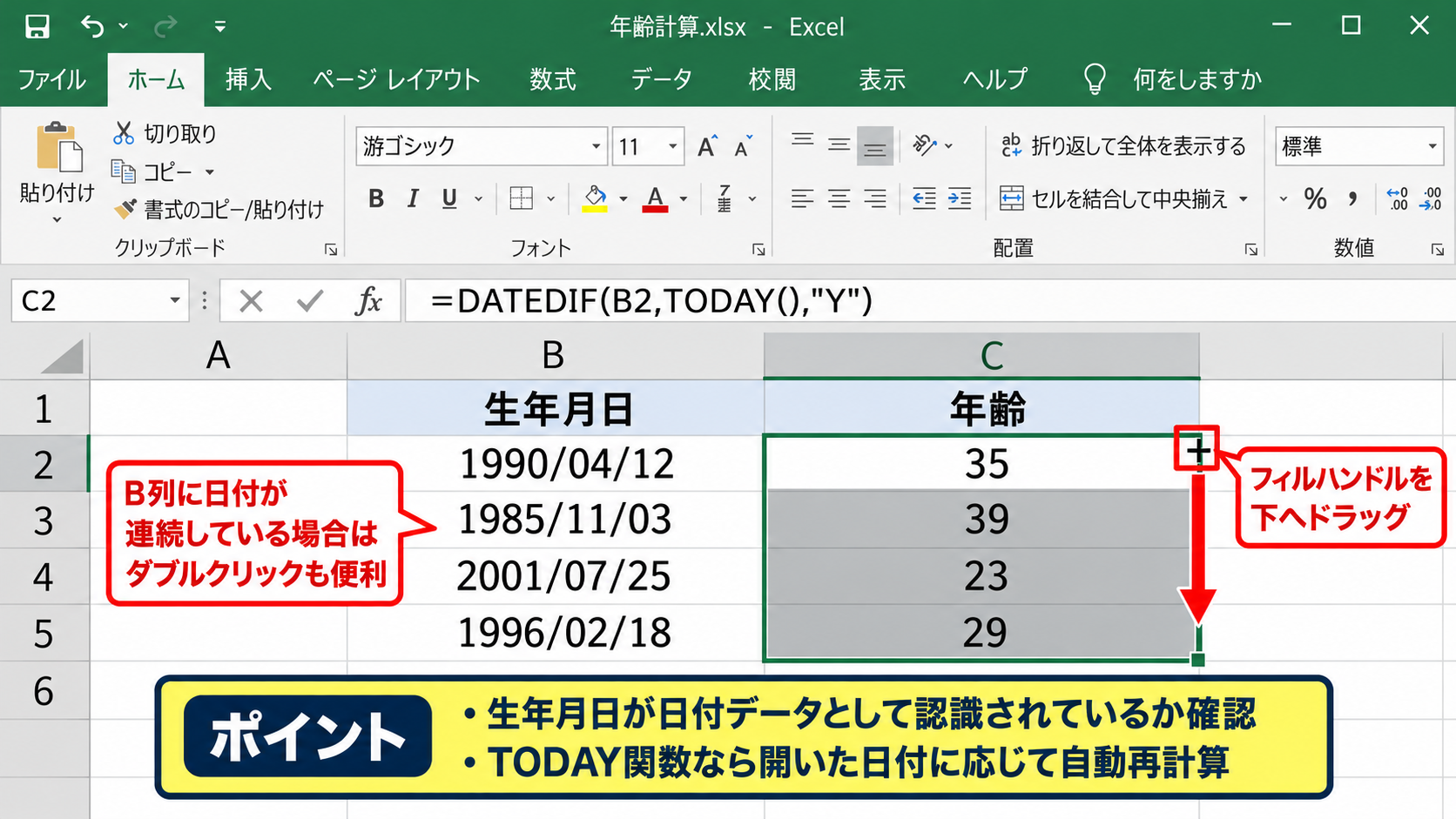Click セルを結合して中央揃え button

pos(1114,199)
